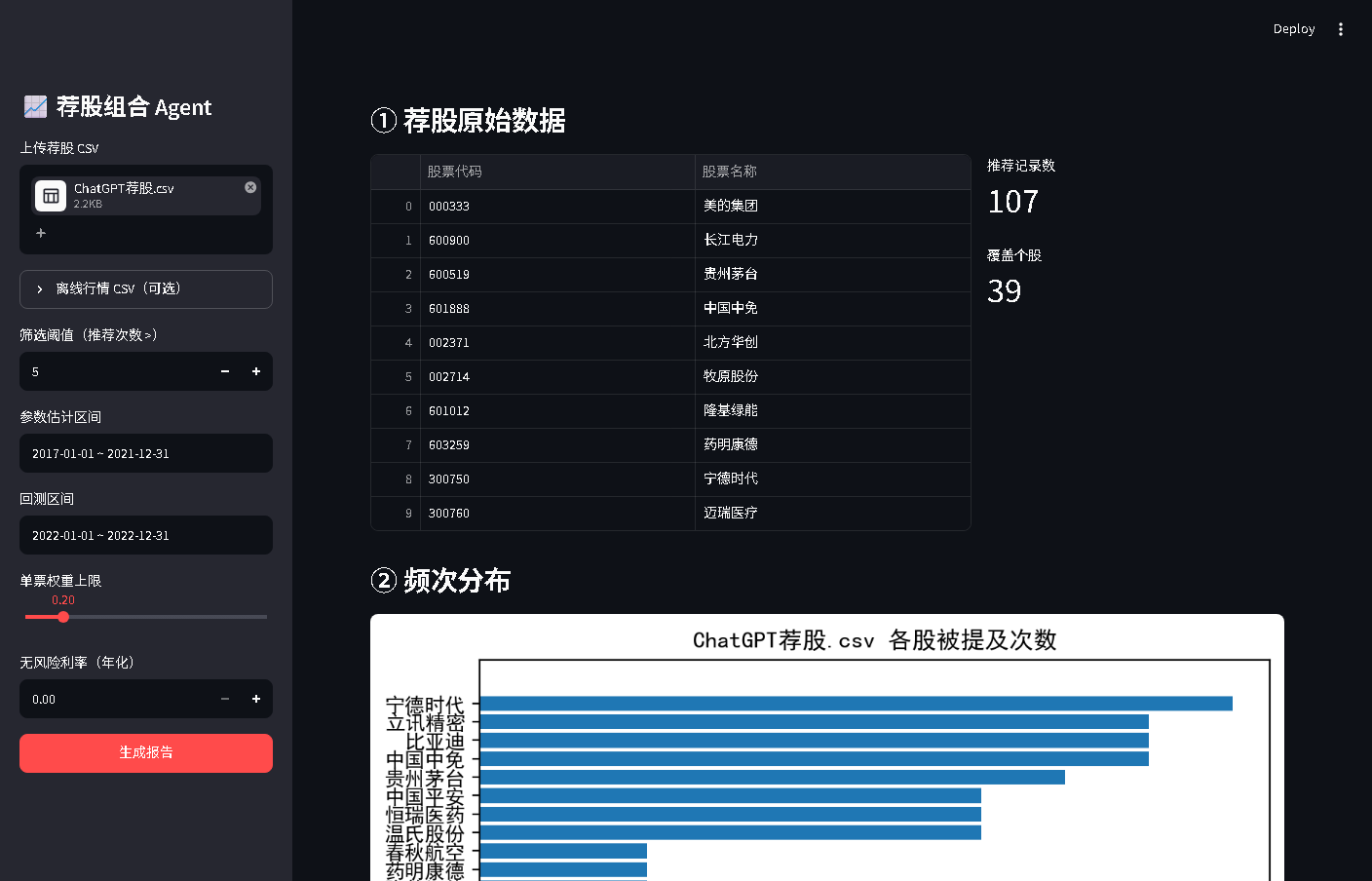
Task: Select the cell 600900
Action: (x=557, y=241)
